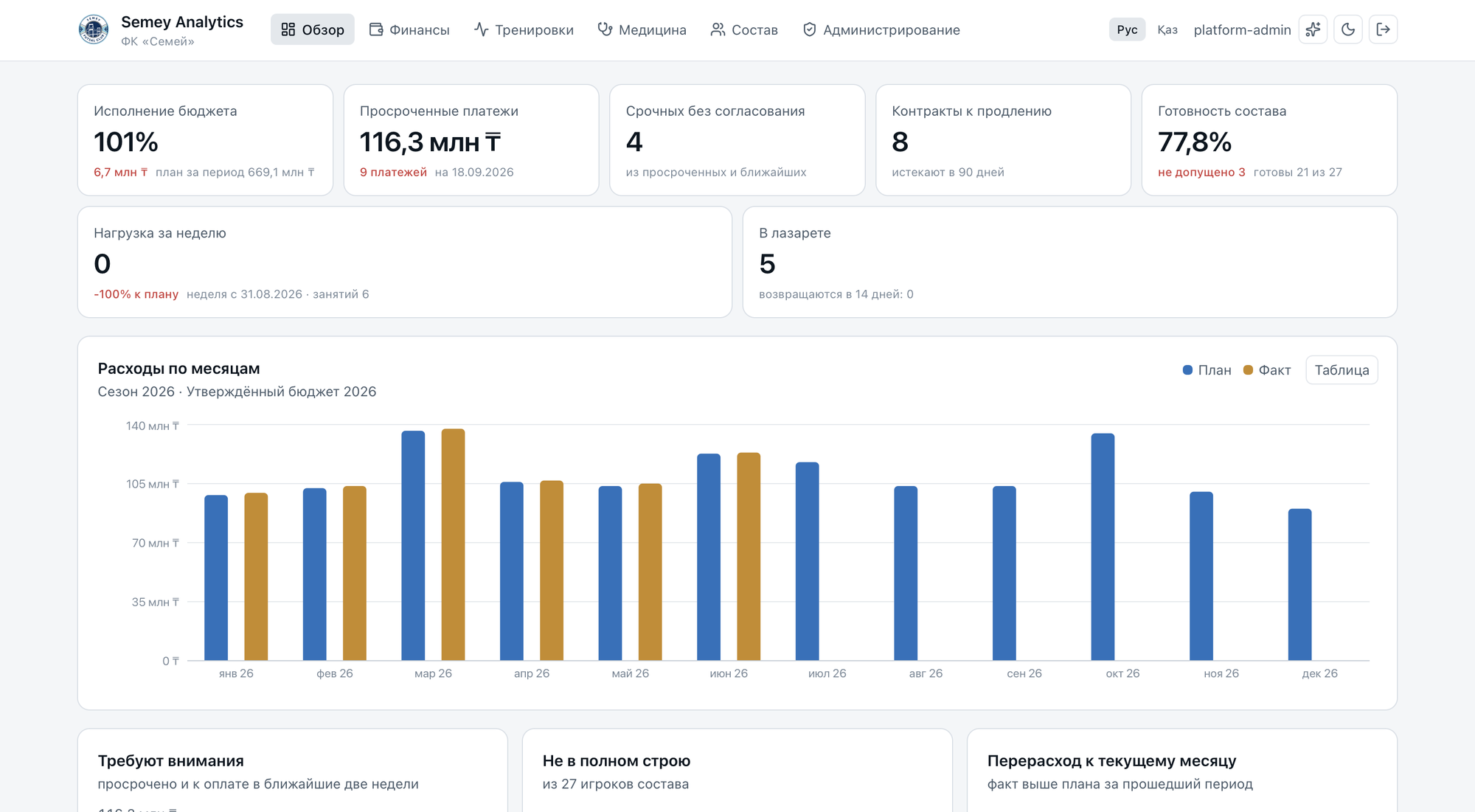
Task: Click the окт 26 blue plan bar
Action: tap(1103, 546)
